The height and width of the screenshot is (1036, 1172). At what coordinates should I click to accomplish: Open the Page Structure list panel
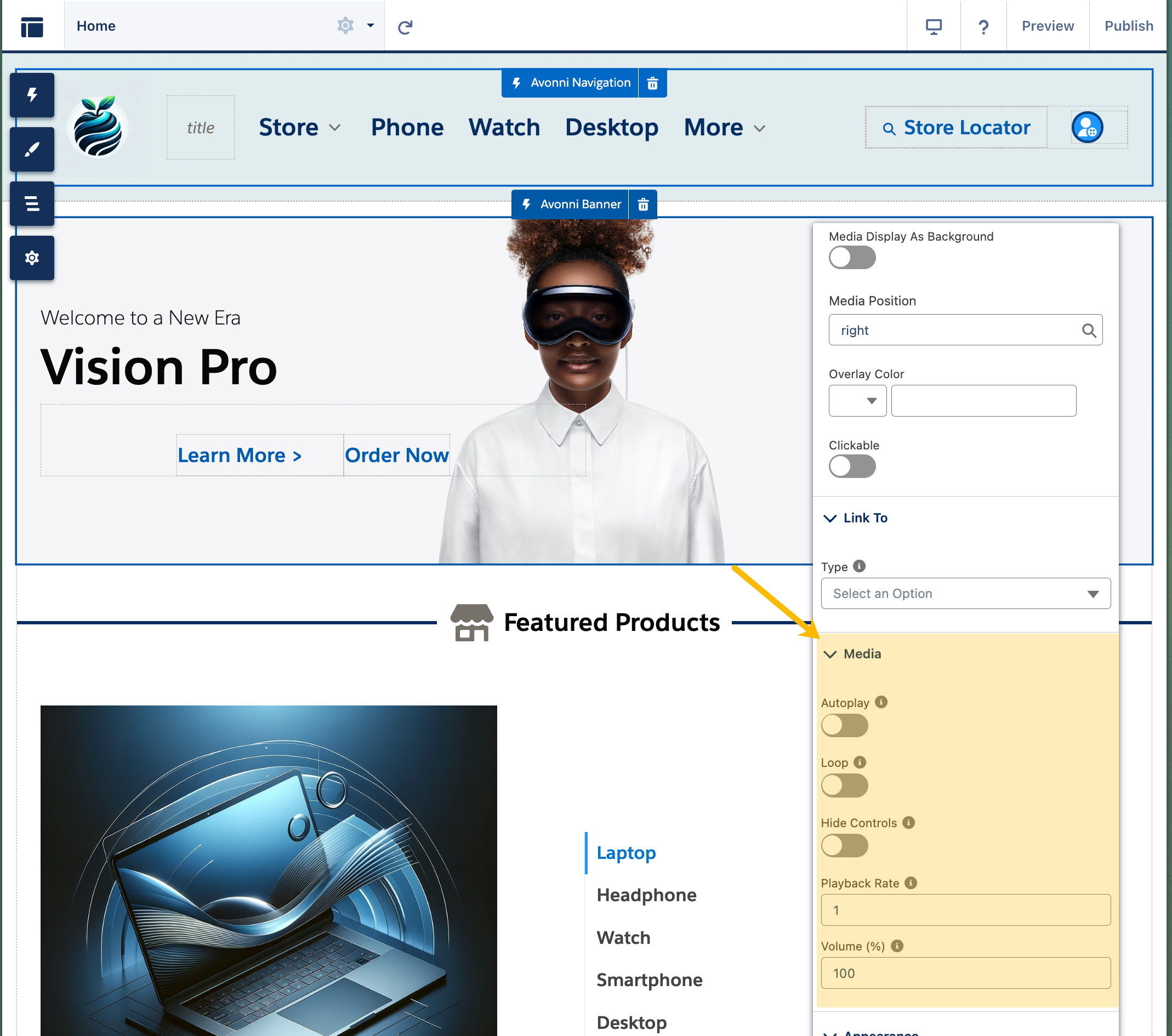[32, 203]
